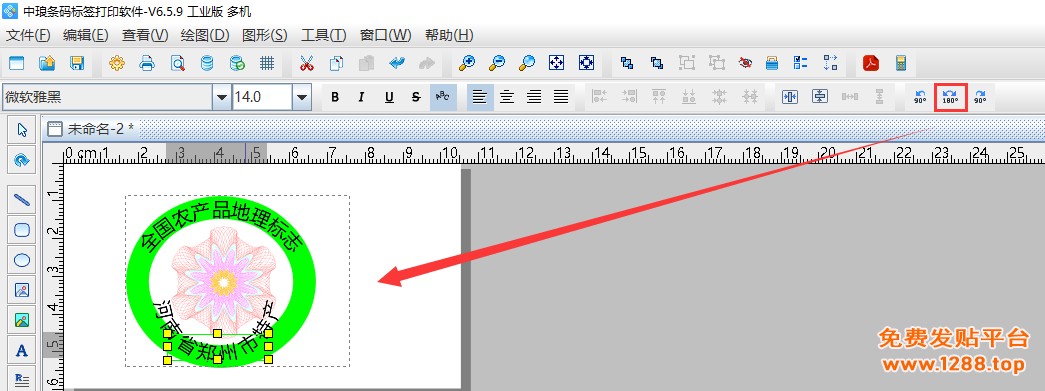Rotate selection 180 degrees button

[950, 97]
